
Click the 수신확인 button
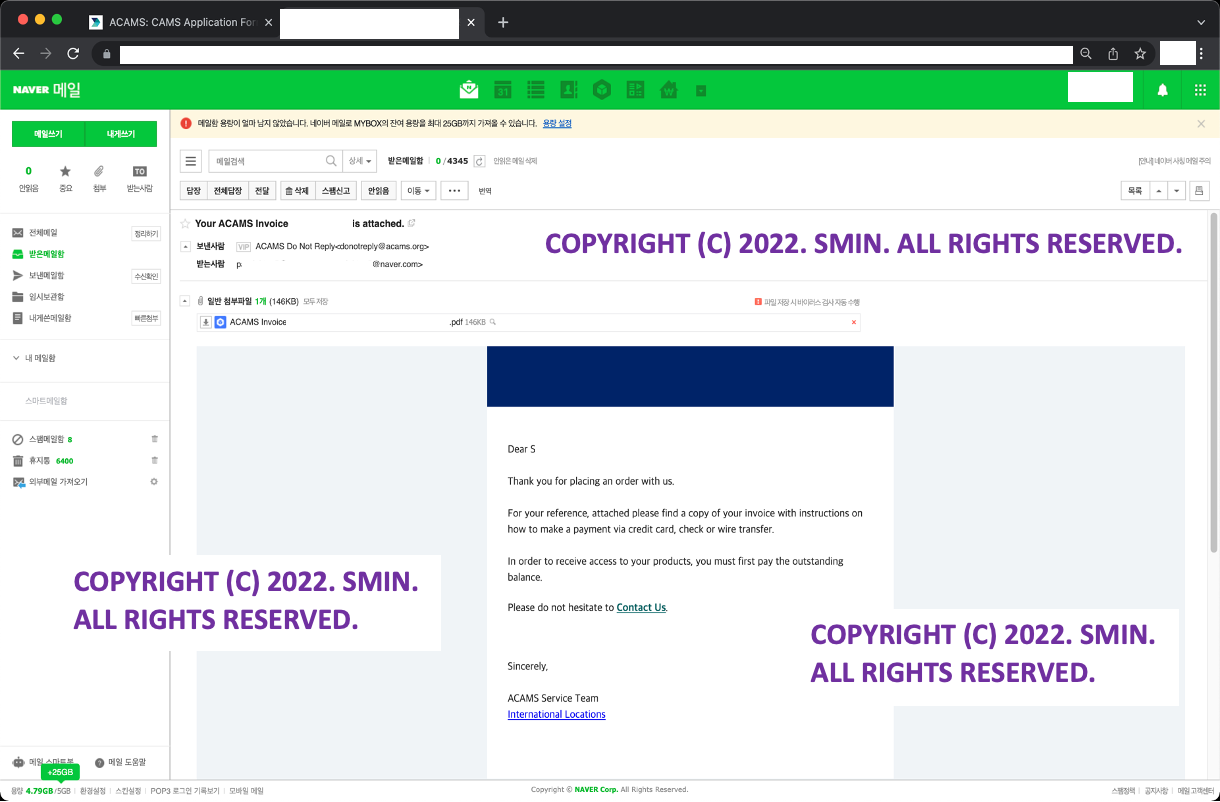[146, 276]
